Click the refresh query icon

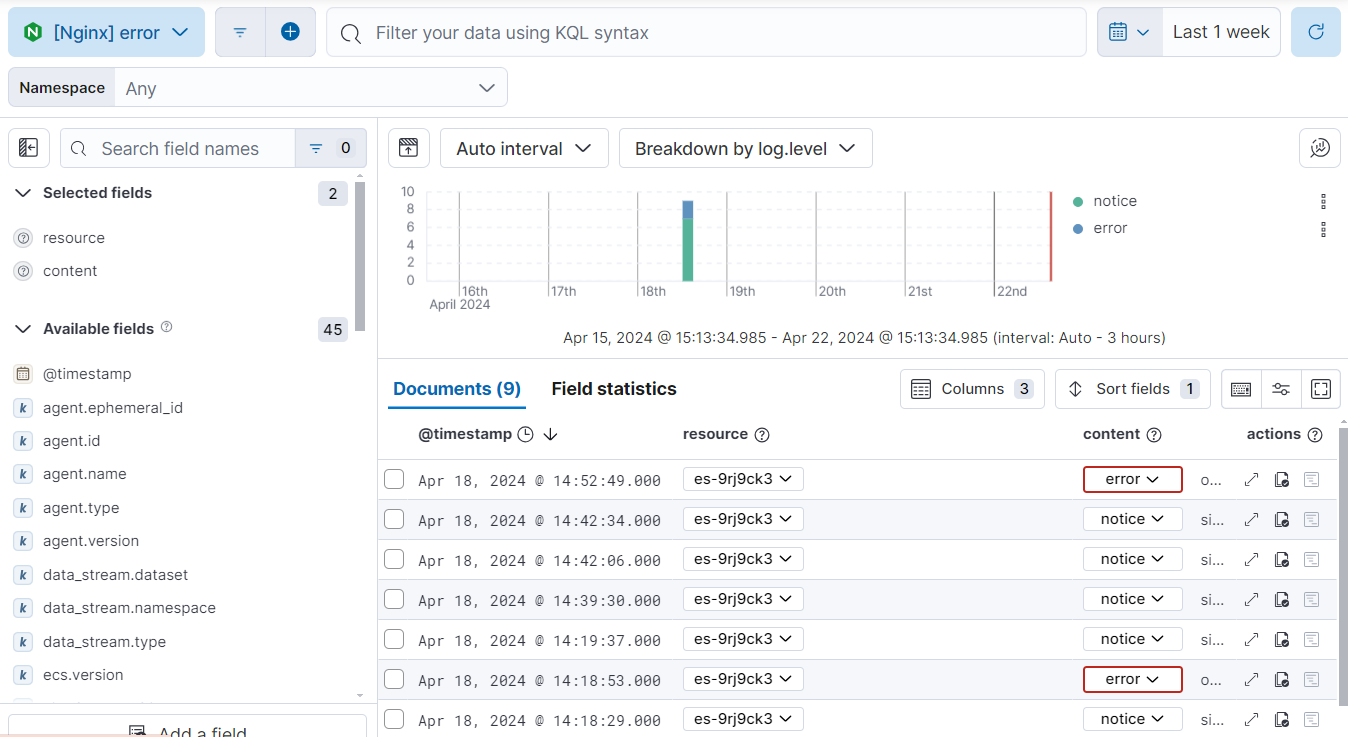tap(1315, 31)
